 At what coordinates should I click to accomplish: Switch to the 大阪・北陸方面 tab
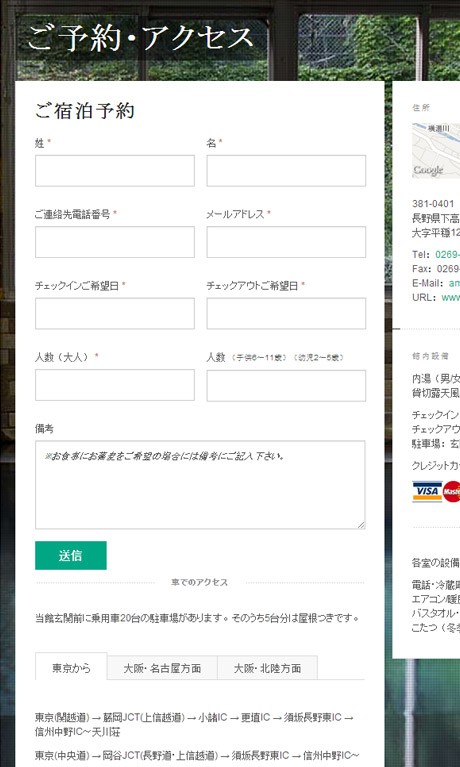(267, 668)
